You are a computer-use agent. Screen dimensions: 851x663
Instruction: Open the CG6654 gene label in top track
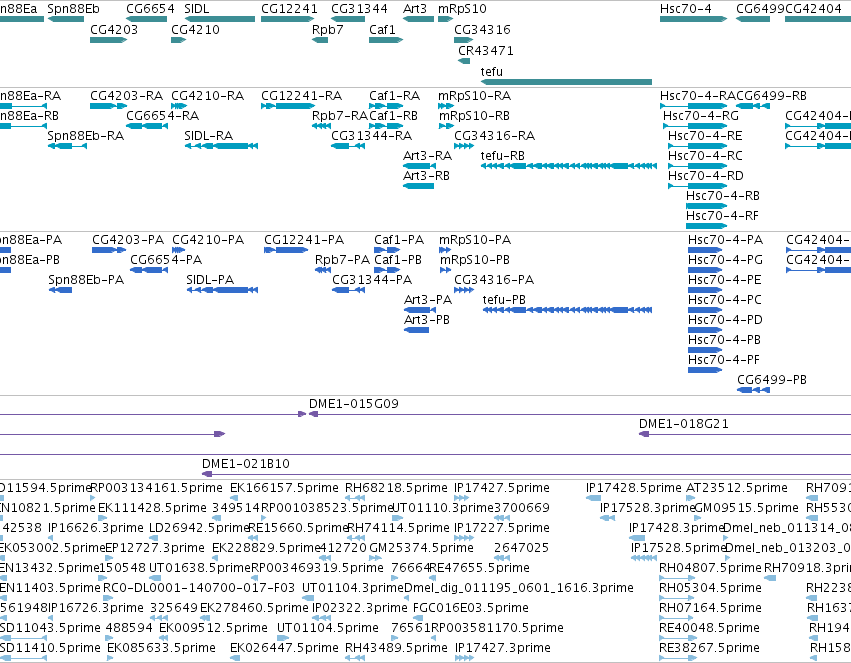150,9
